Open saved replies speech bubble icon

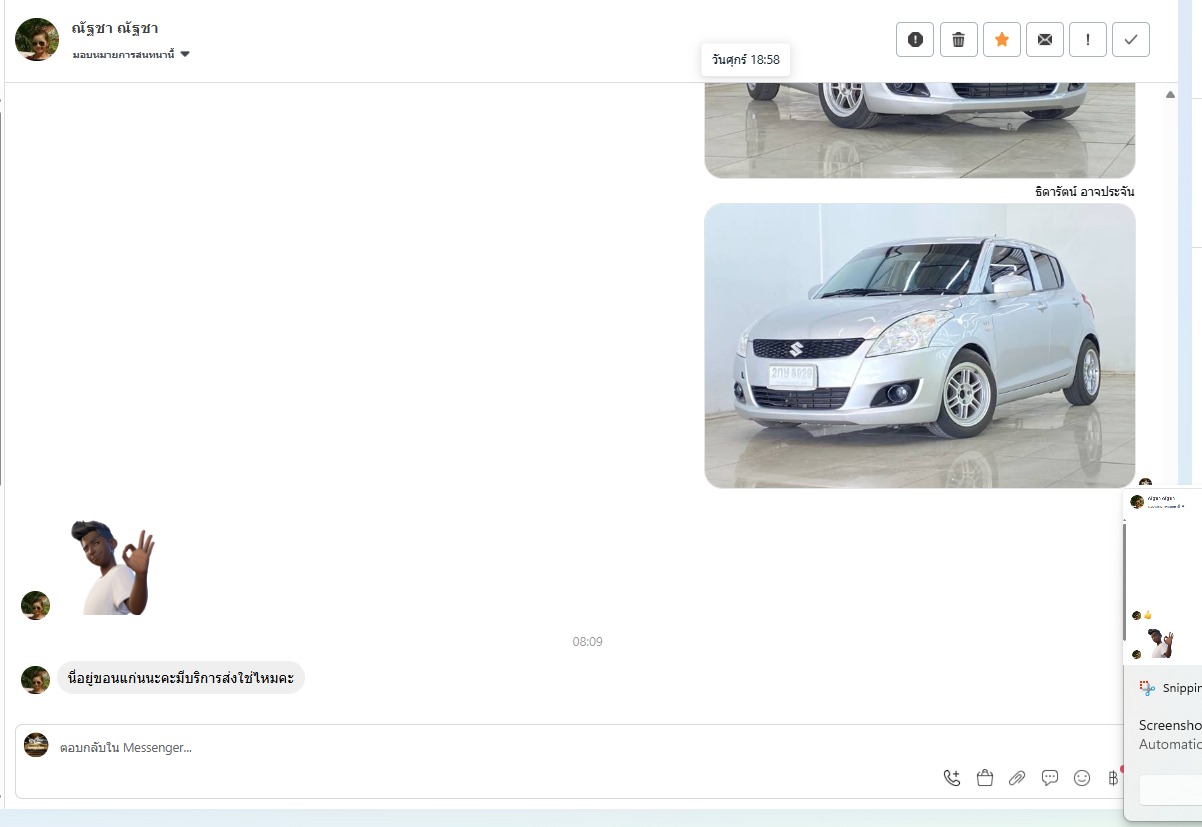pyautogui.click(x=1050, y=777)
